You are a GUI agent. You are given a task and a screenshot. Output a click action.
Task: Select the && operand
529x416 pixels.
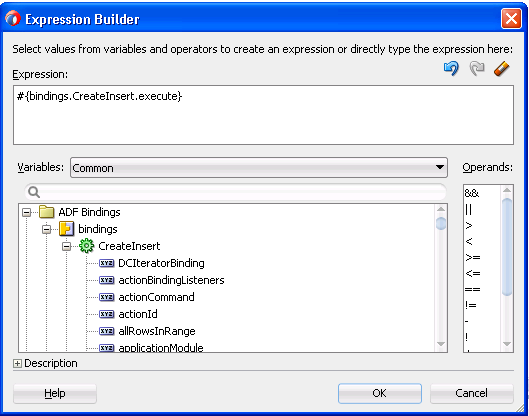tap(472, 193)
